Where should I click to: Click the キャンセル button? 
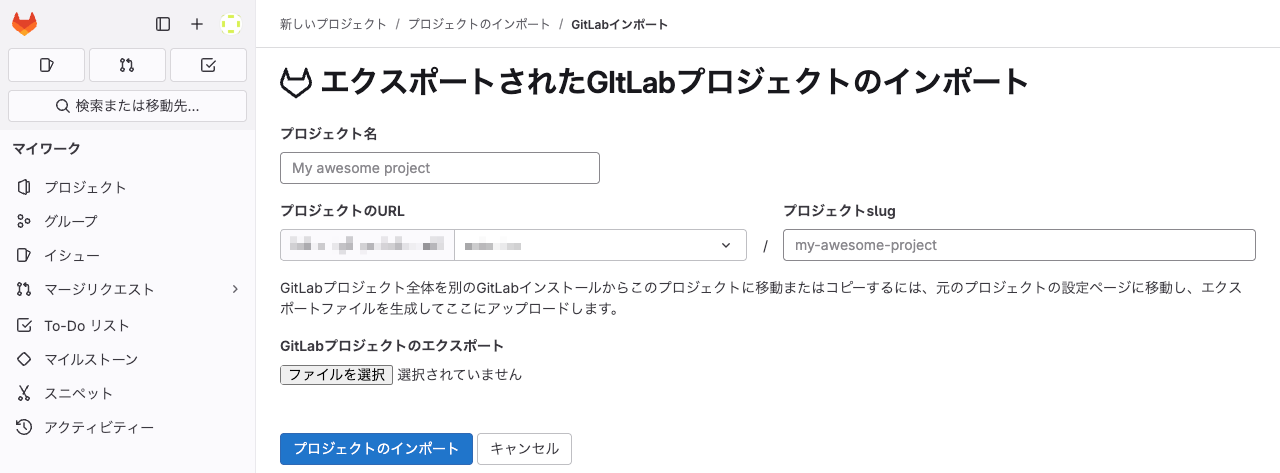click(525, 449)
